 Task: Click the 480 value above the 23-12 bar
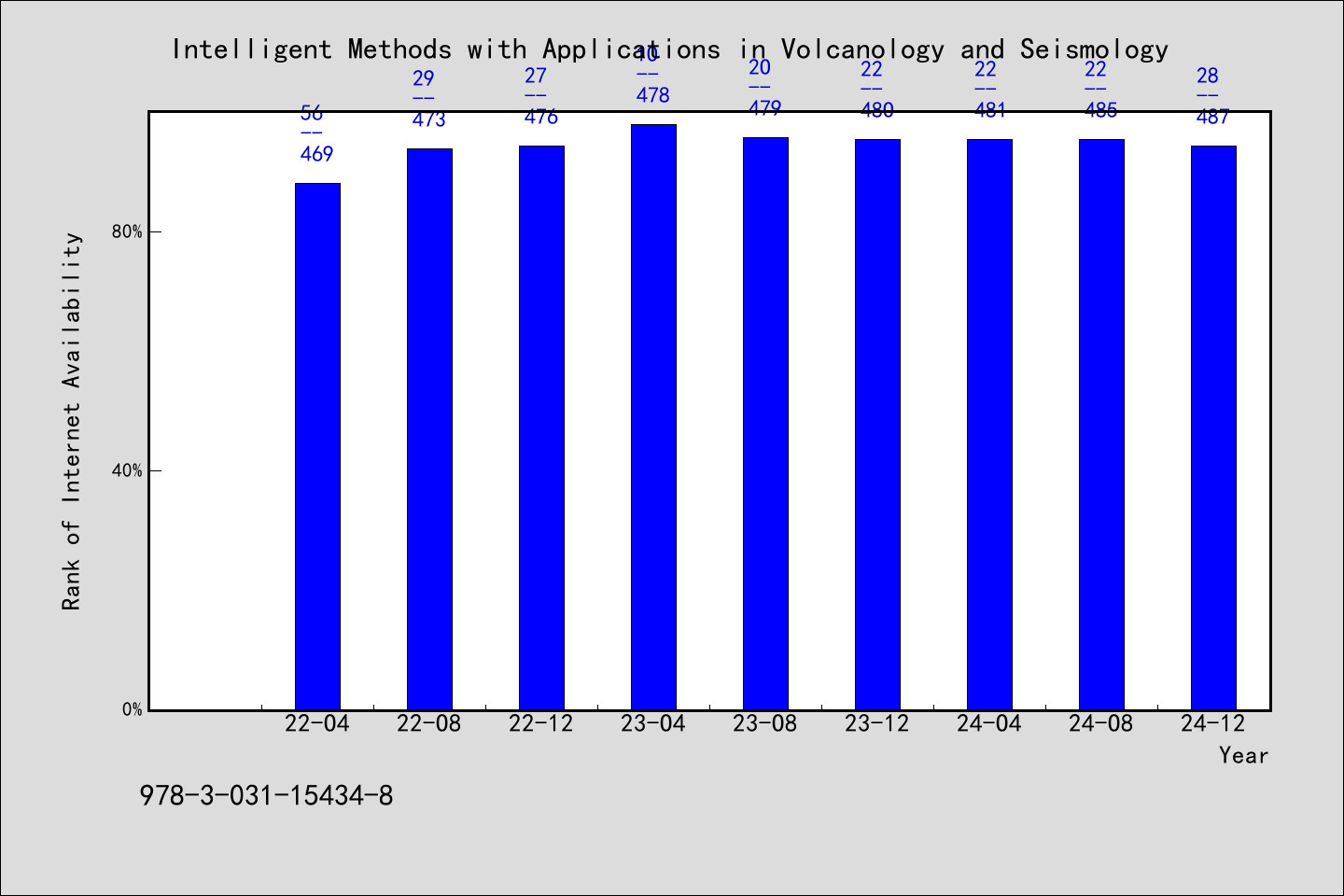tap(877, 110)
